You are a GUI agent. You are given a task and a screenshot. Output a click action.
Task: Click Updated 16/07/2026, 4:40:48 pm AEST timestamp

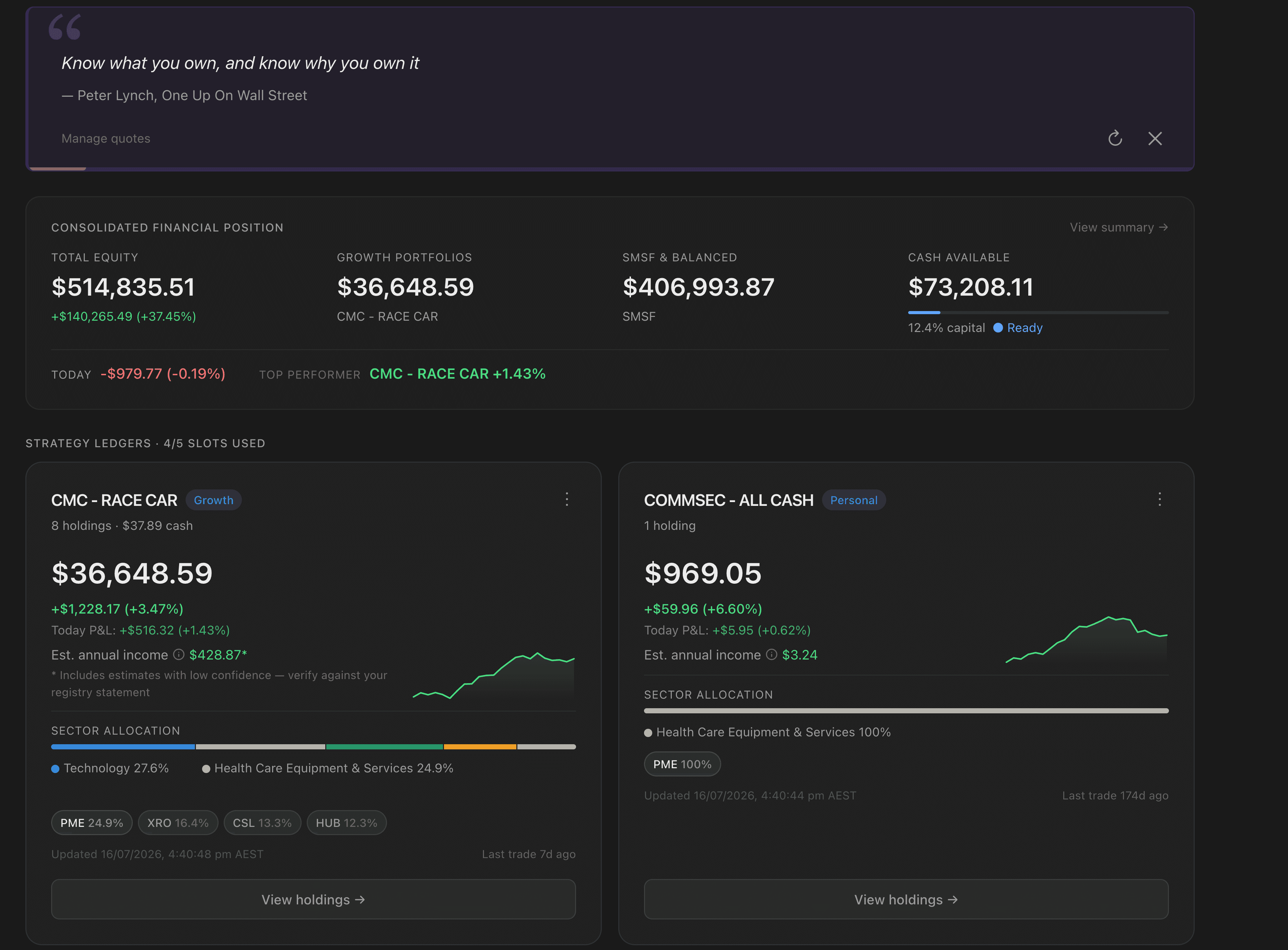[157, 854]
